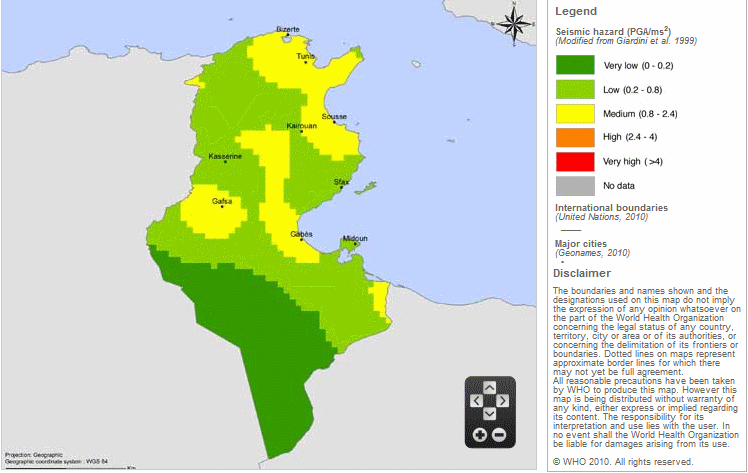The height and width of the screenshot is (473, 748).
Task: Click the Very low (0 - 0.2) label
Action: [638, 66]
